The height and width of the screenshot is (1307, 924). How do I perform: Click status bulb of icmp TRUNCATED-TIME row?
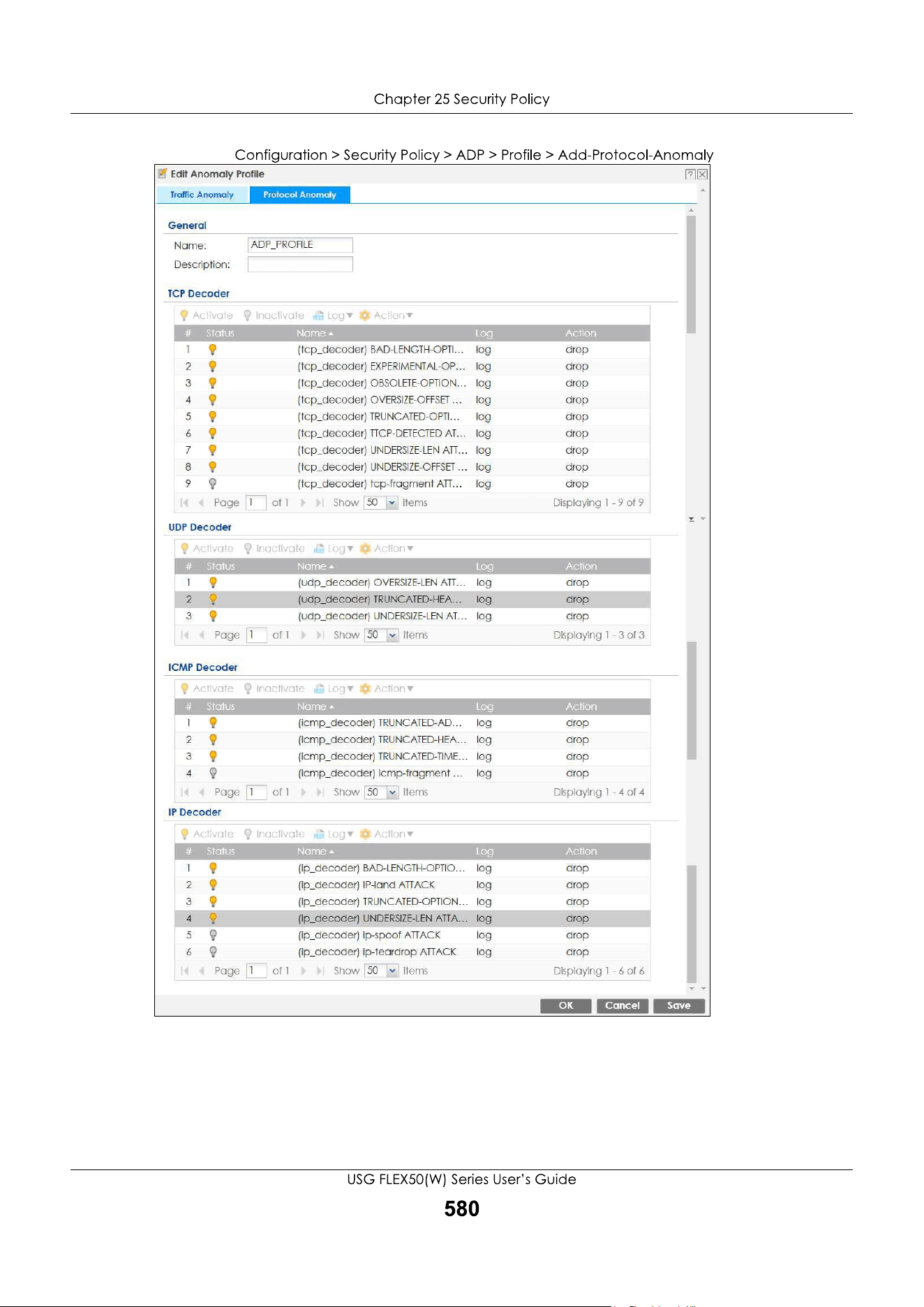tap(213, 757)
